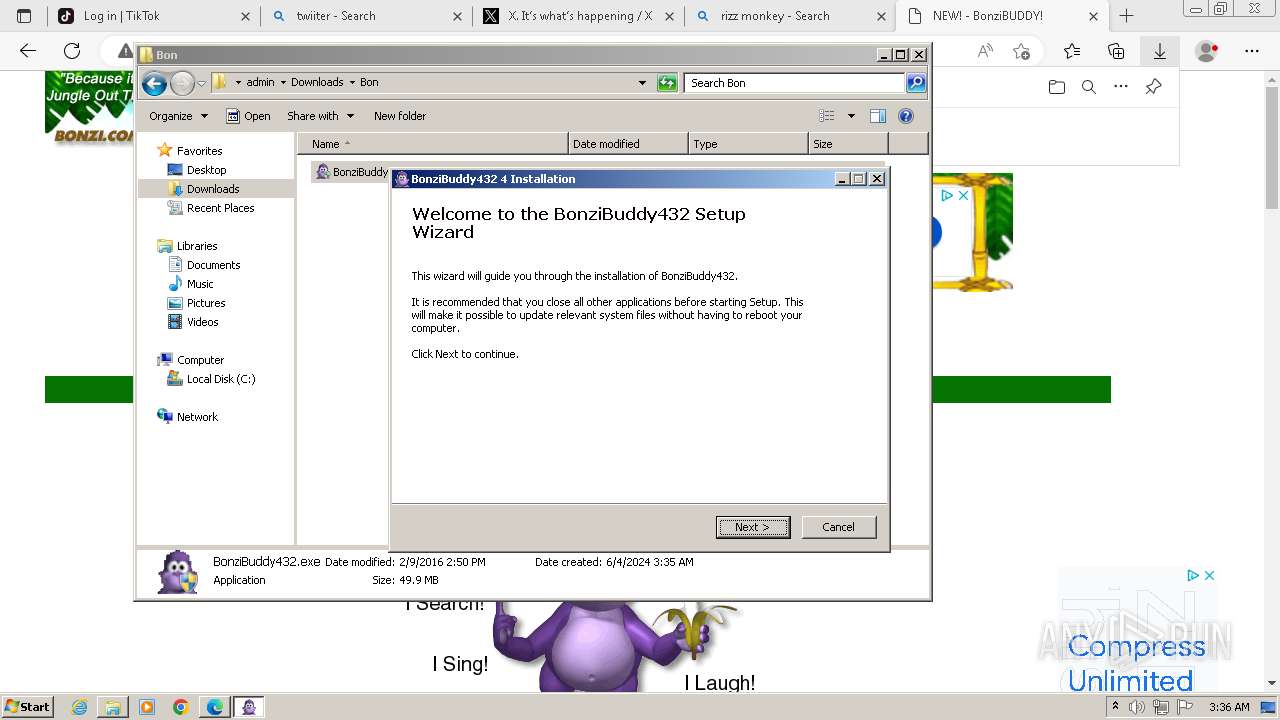Open the downloads folder icon in flyout
1280x720 pixels.
pos(1057,87)
